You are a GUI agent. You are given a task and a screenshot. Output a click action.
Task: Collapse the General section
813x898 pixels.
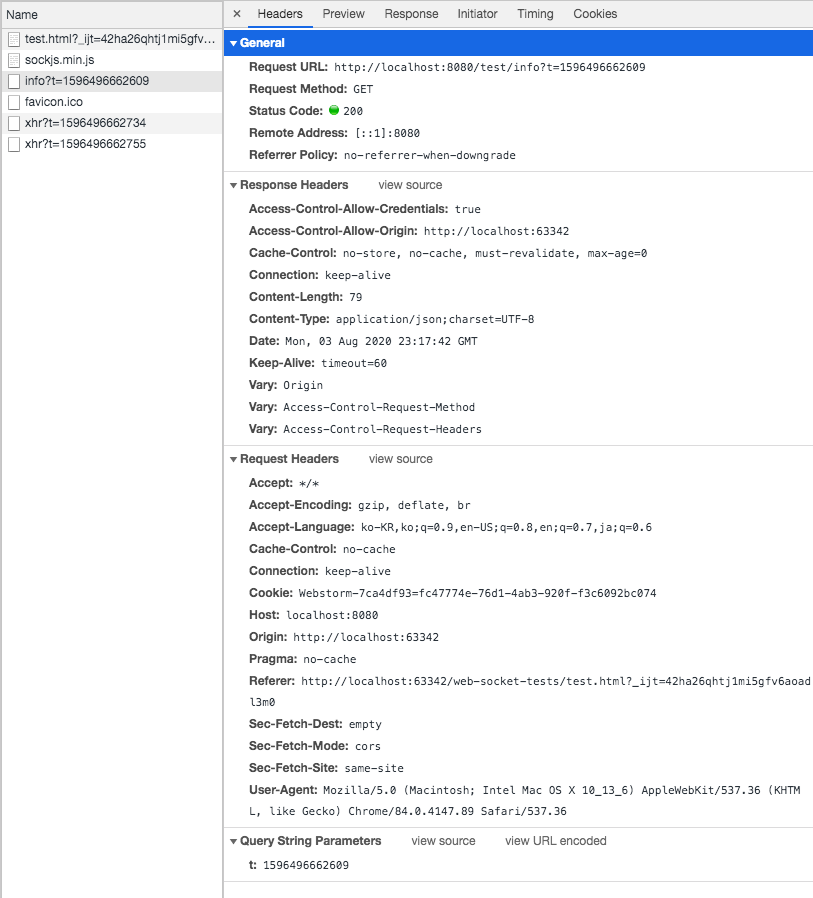click(x=233, y=43)
